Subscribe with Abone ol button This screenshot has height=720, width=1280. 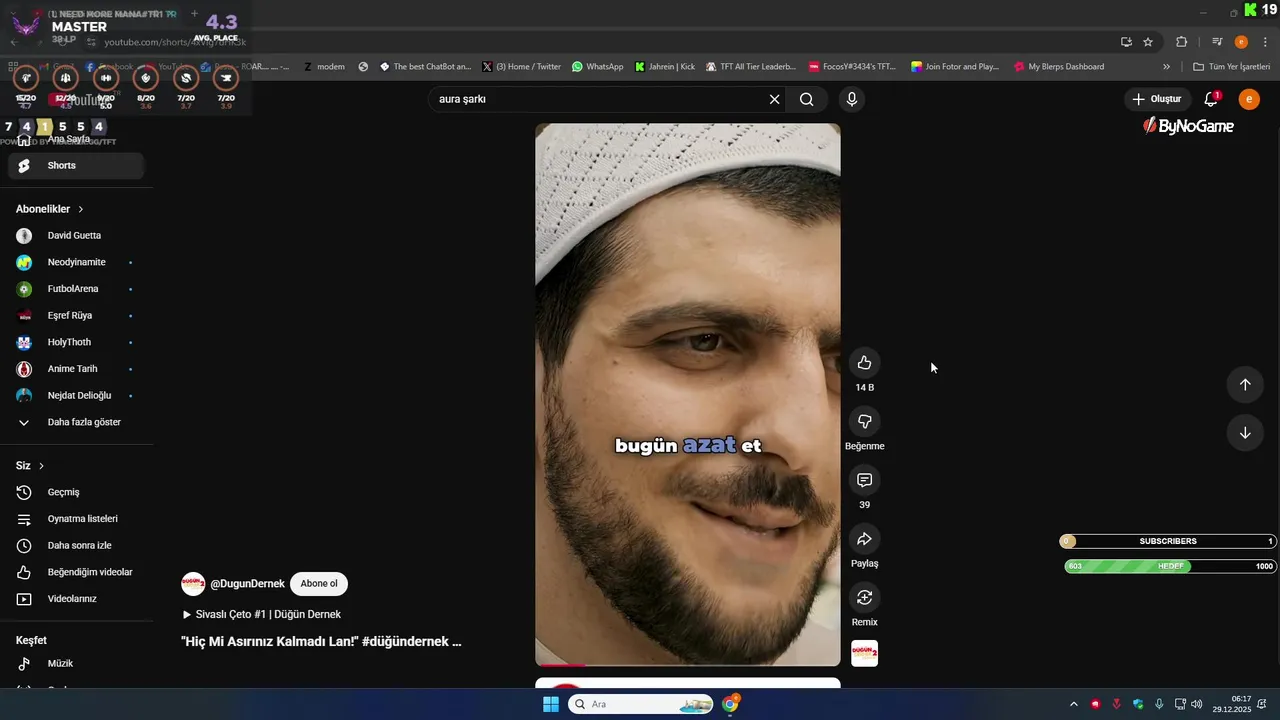click(x=319, y=584)
